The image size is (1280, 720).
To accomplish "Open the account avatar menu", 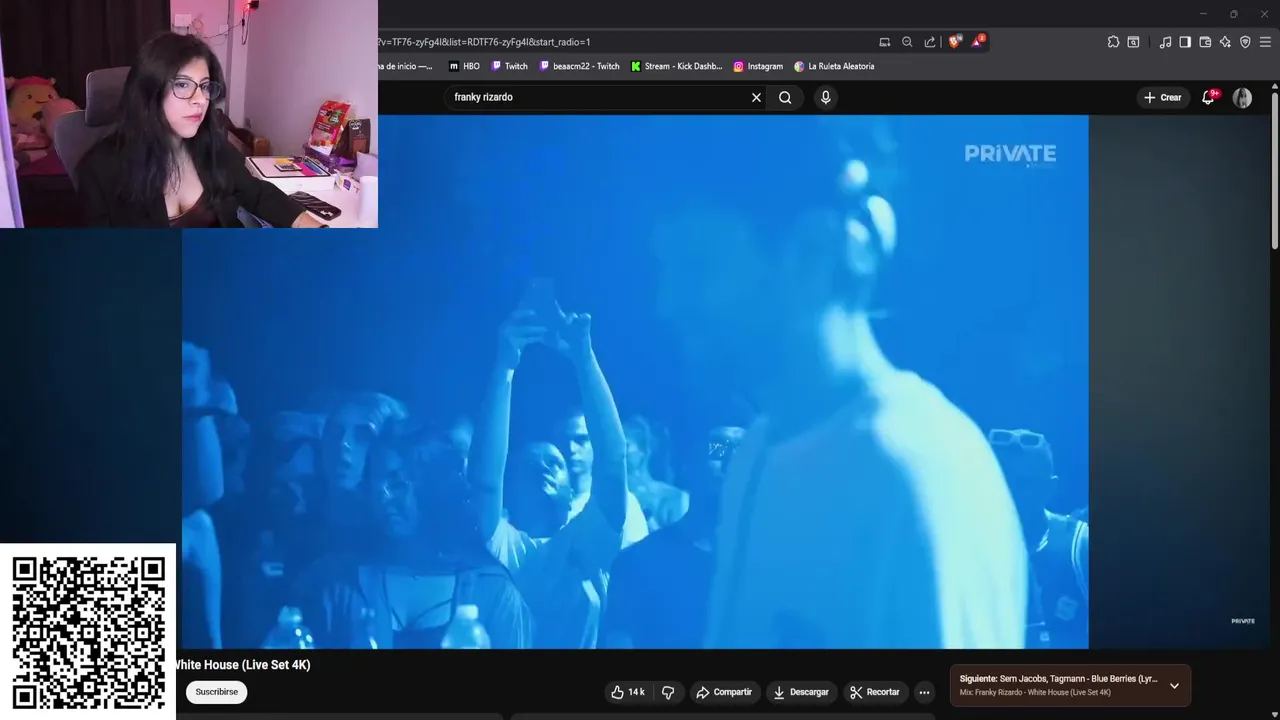I will click(x=1242, y=97).
